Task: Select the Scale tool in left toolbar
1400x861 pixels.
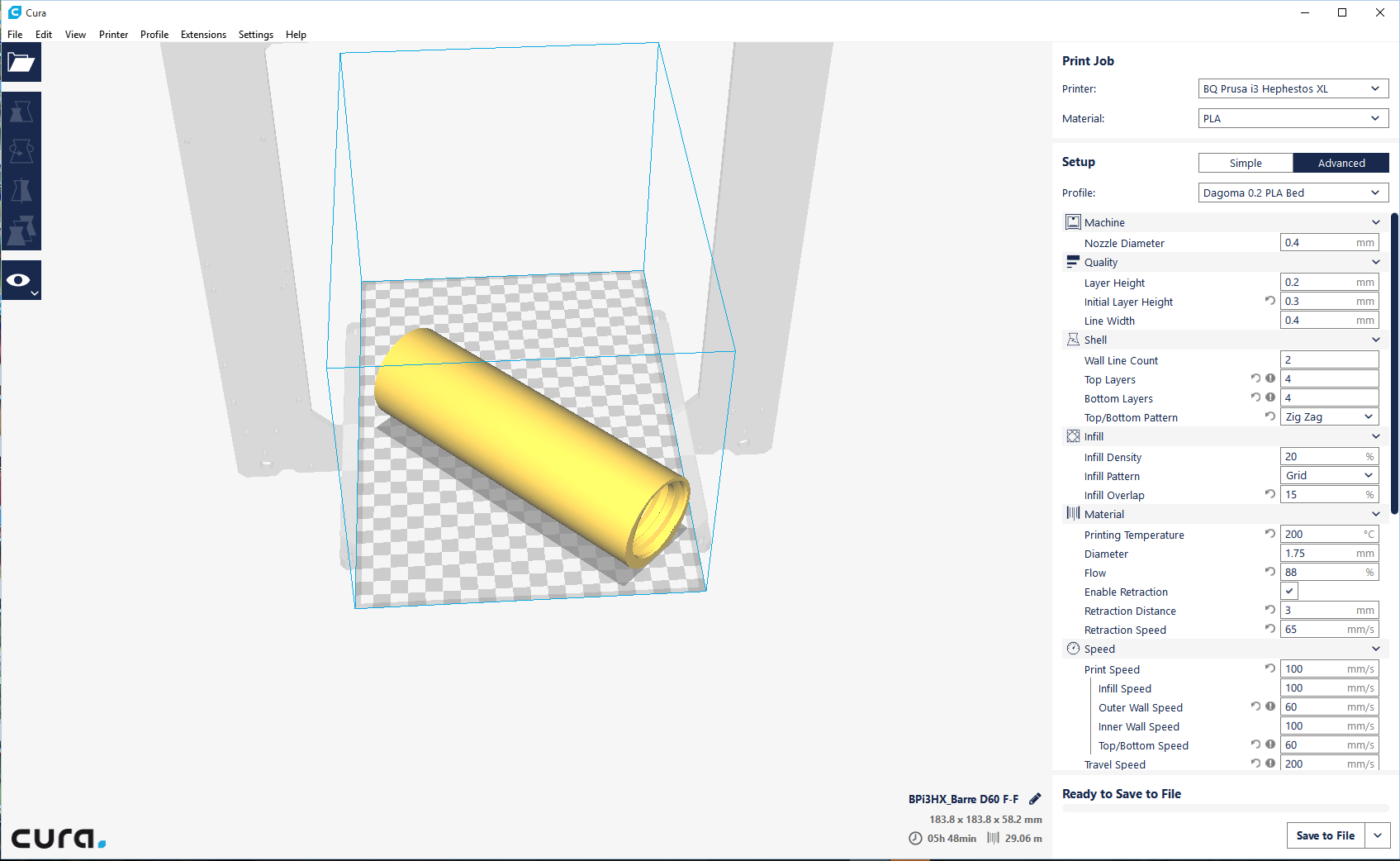Action: 21,112
